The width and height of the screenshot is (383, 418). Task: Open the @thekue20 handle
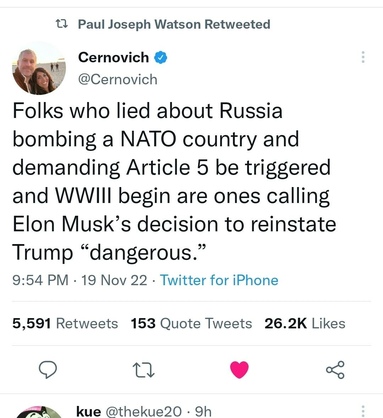click(x=144, y=411)
